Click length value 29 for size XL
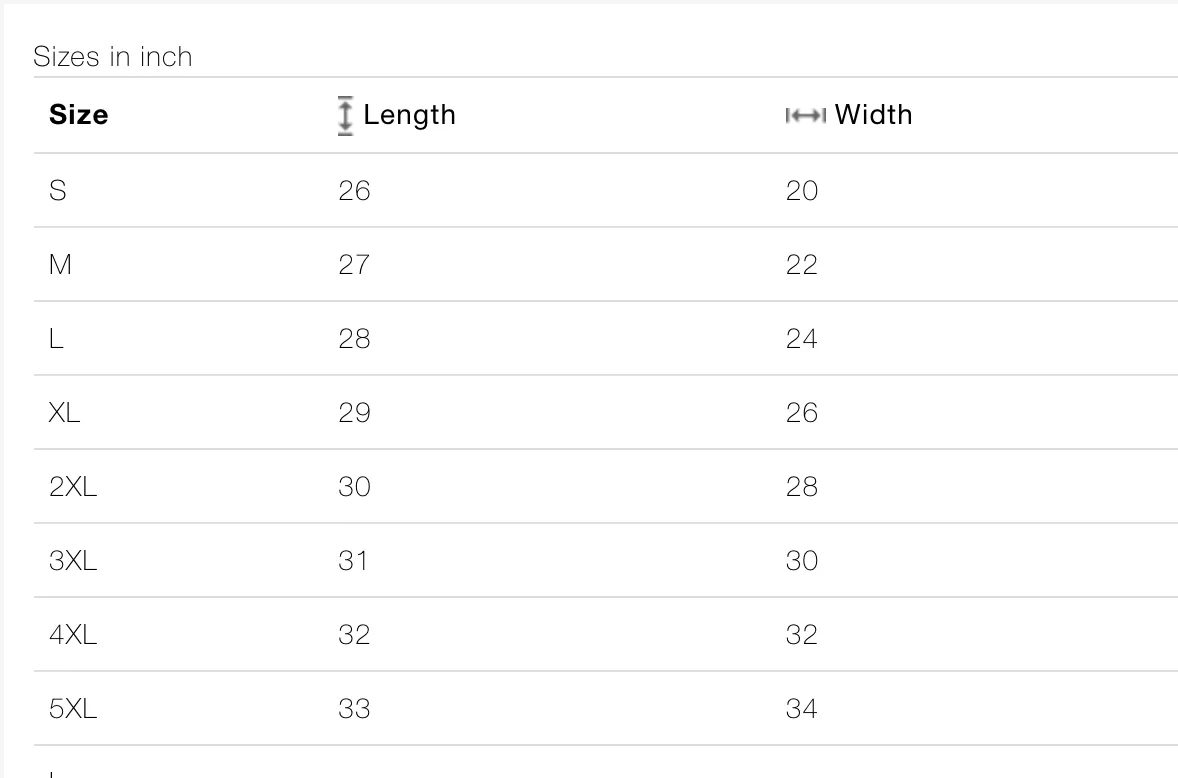 (354, 412)
